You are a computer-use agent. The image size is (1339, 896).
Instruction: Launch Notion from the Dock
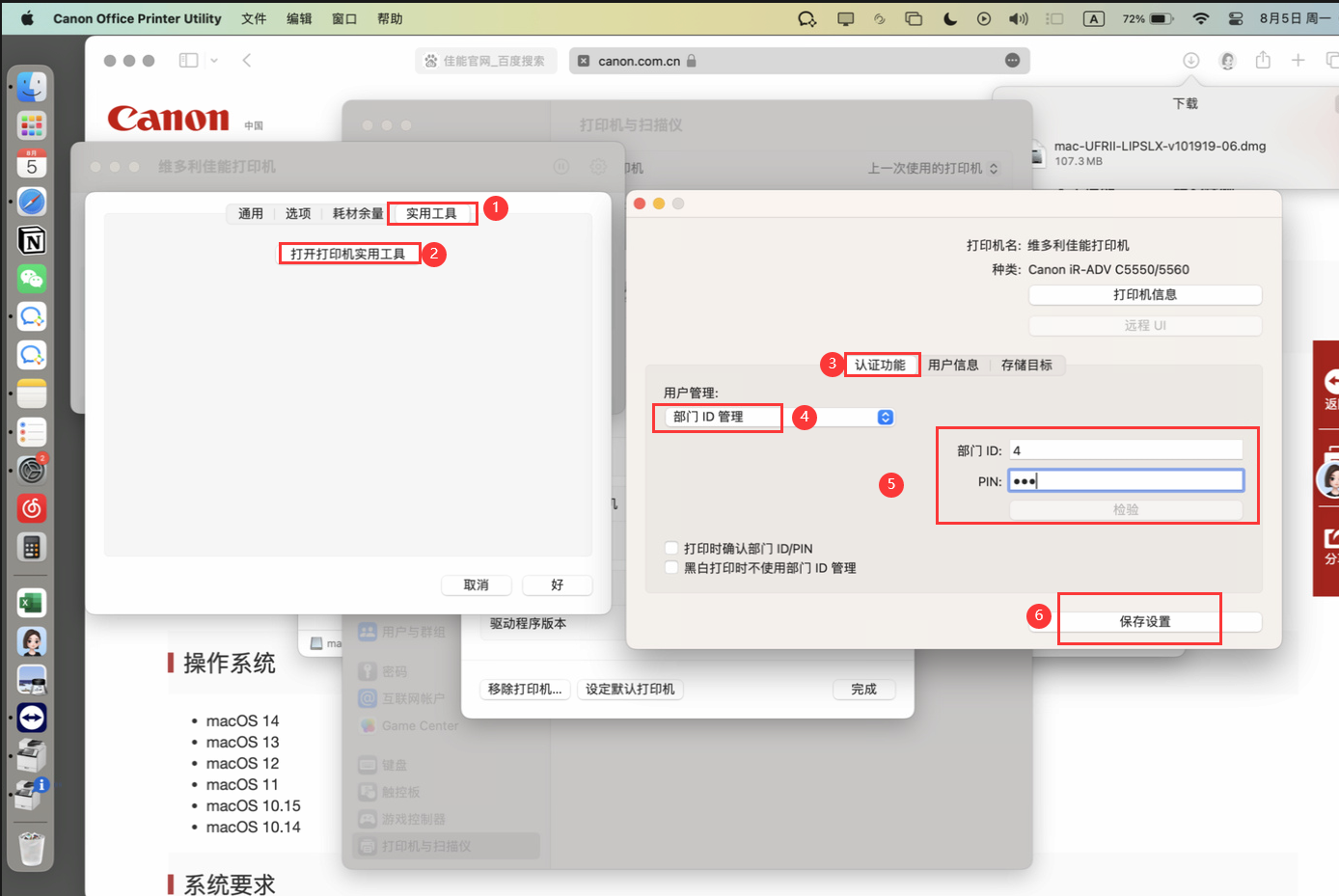click(x=32, y=240)
